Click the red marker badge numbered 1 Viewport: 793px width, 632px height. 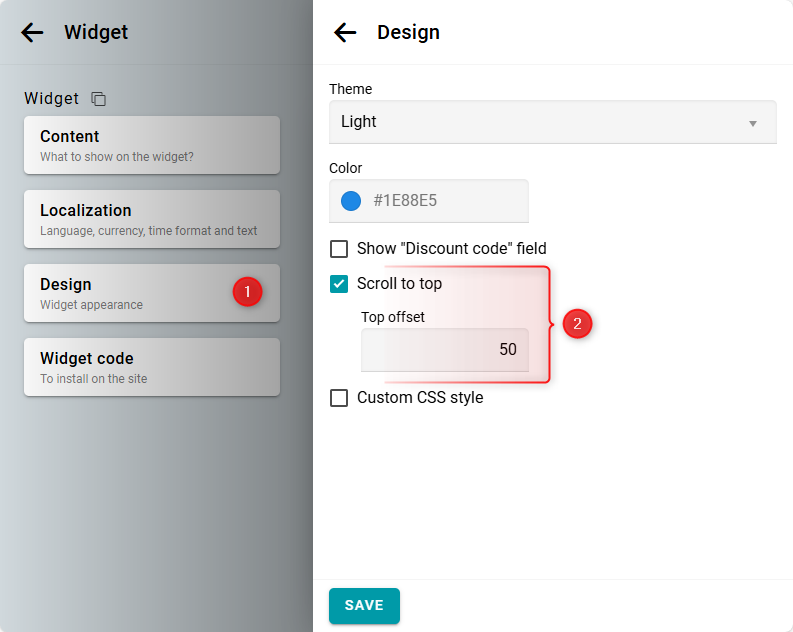pos(247,292)
